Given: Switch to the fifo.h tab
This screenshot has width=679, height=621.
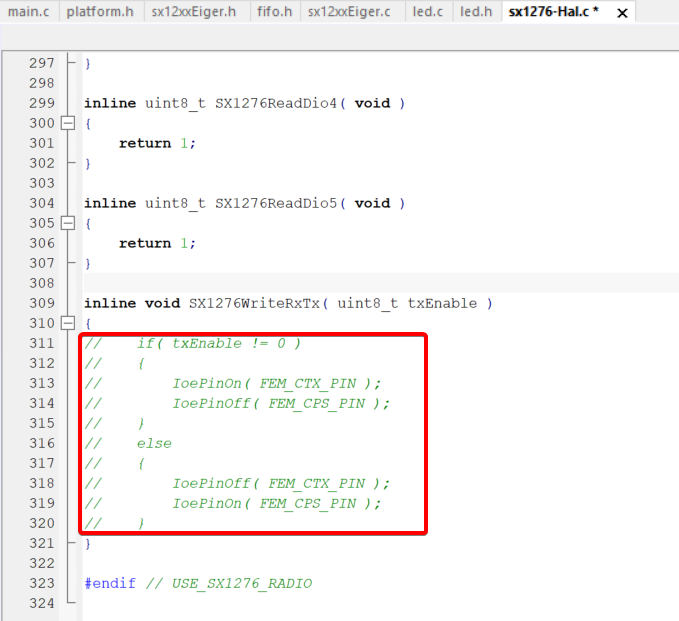Looking at the screenshot, I should (274, 12).
